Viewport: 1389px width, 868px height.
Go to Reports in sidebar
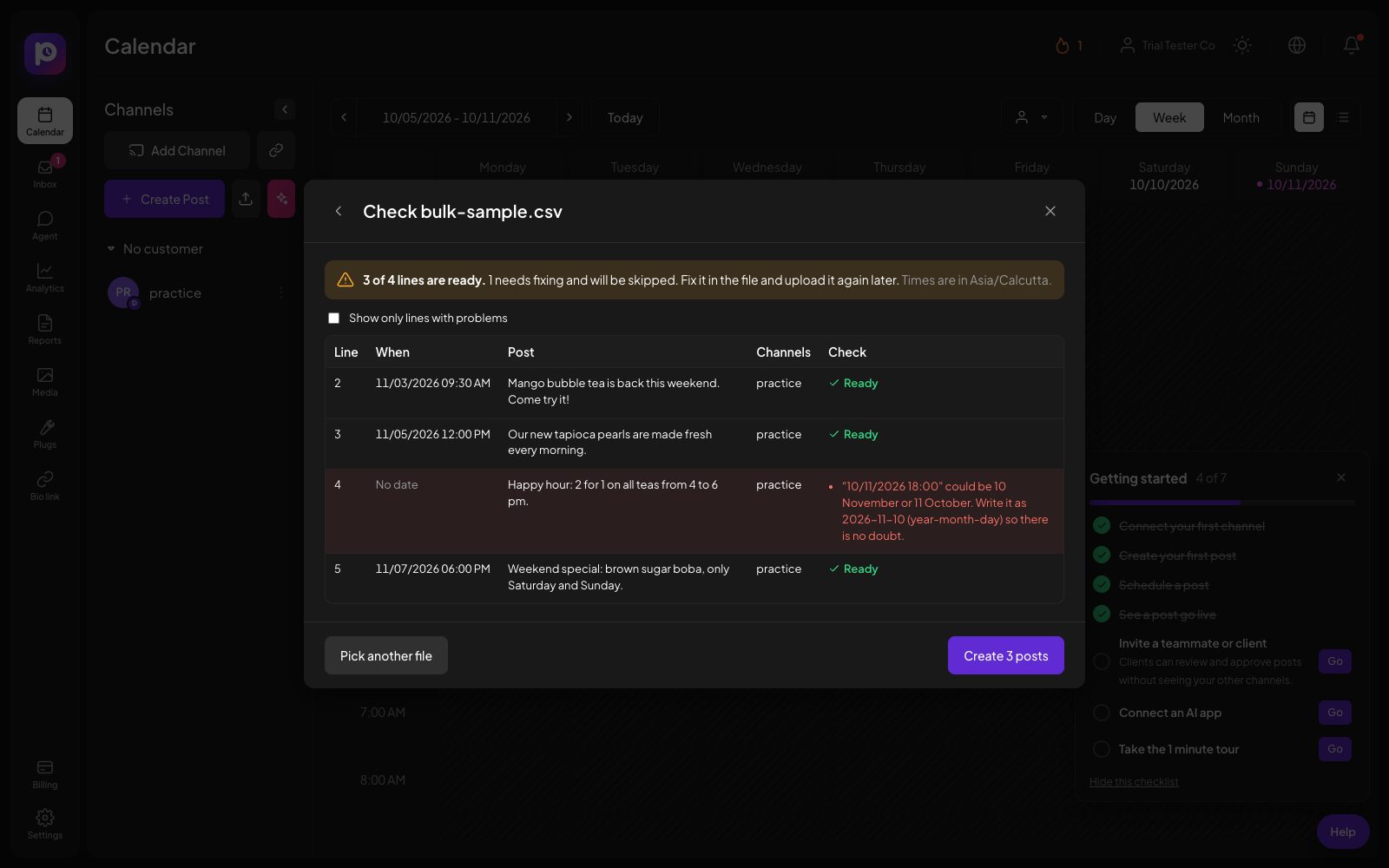(x=45, y=328)
